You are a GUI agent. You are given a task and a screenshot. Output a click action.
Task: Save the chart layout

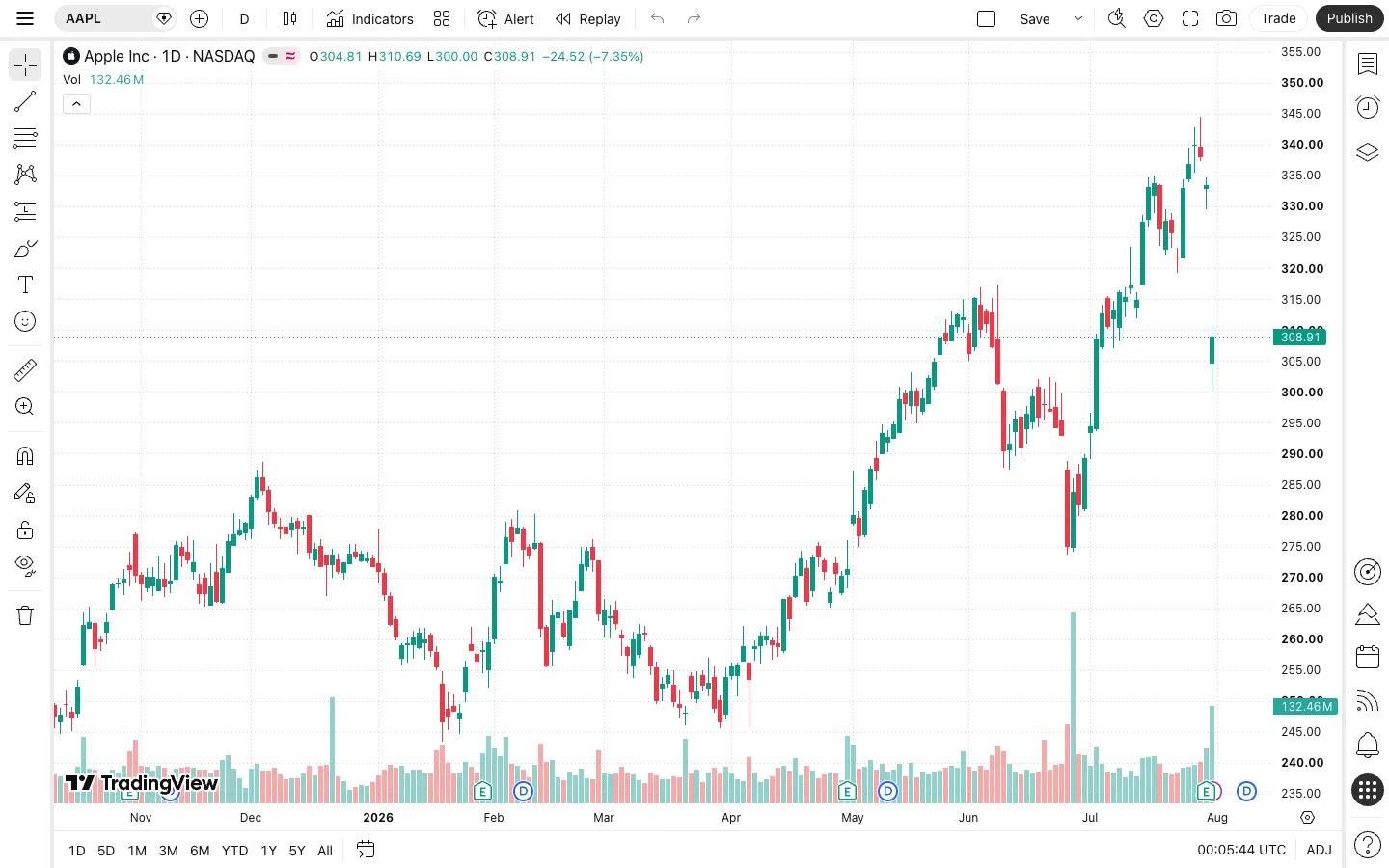click(x=1035, y=18)
